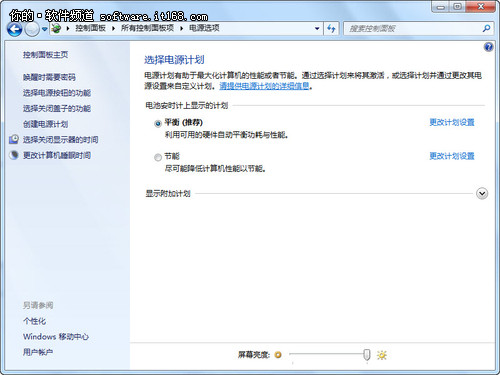Click the 屏幕亮度 slider handle
500x375 pixels.
[366, 355]
